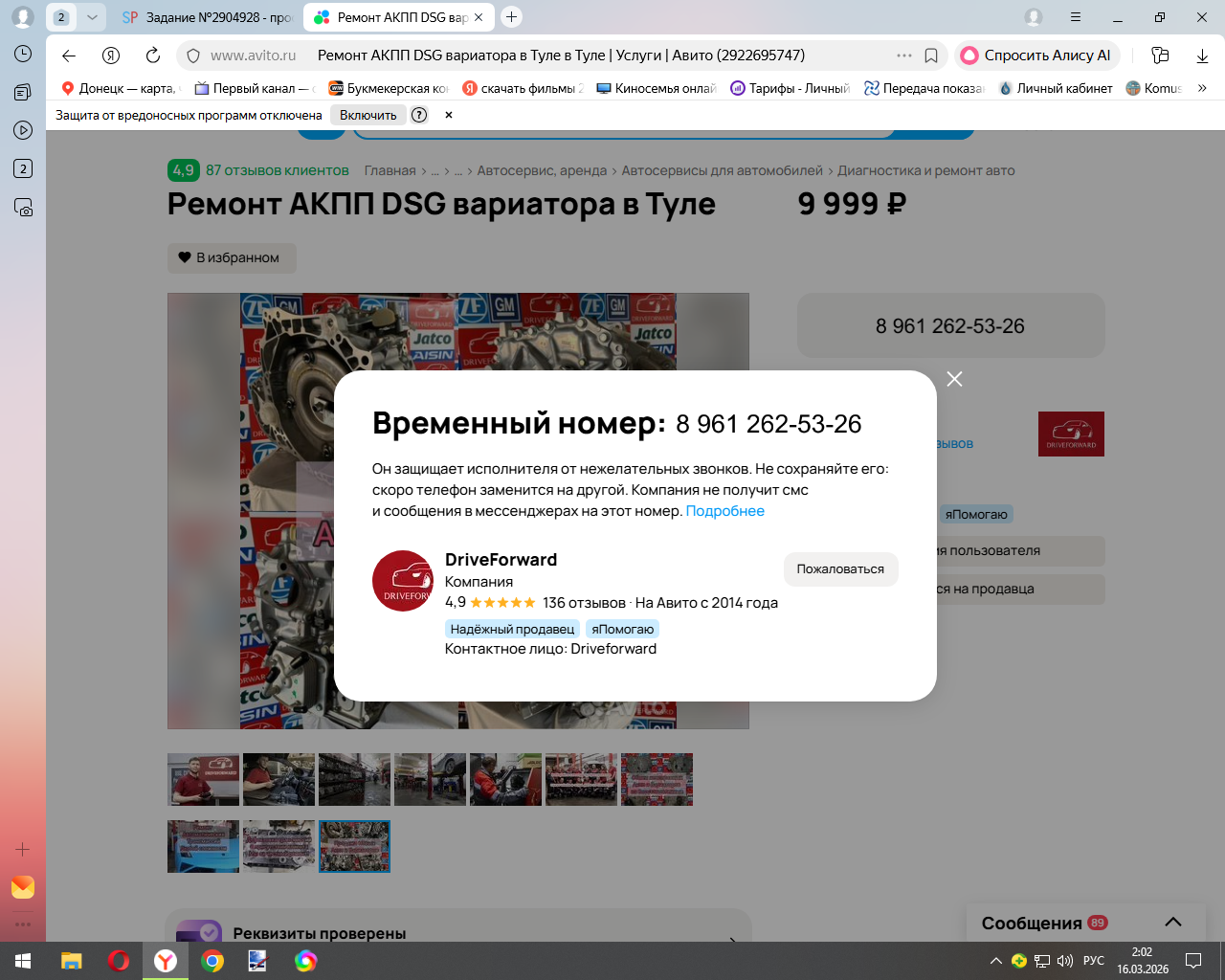Open File Explorer from the taskbar
The image size is (1225, 980).
[72, 961]
